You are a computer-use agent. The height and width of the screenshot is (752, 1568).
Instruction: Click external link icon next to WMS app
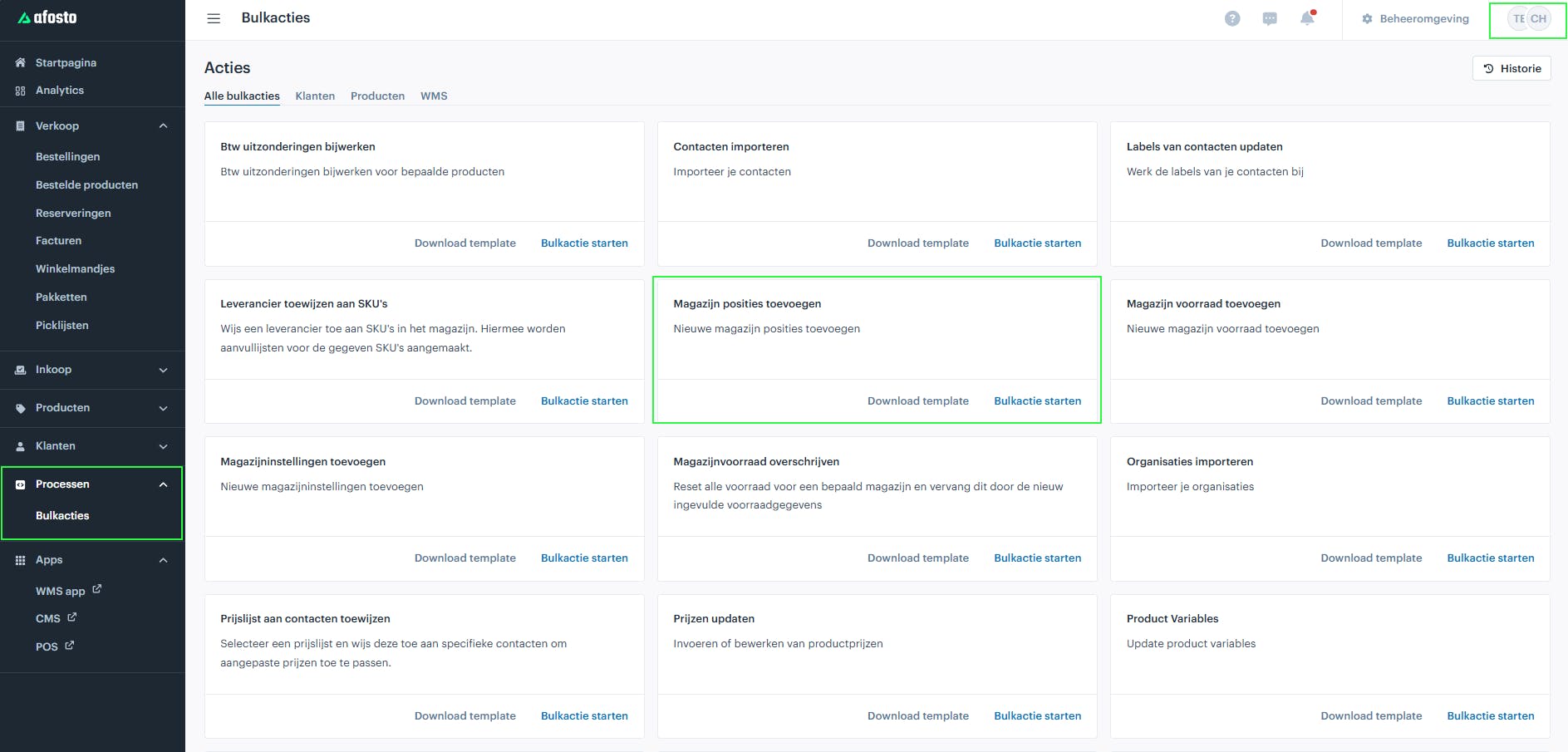point(97,589)
